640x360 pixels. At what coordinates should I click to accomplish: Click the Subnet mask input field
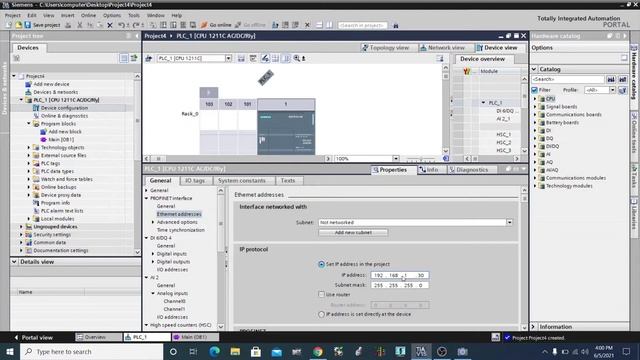pos(400,285)
